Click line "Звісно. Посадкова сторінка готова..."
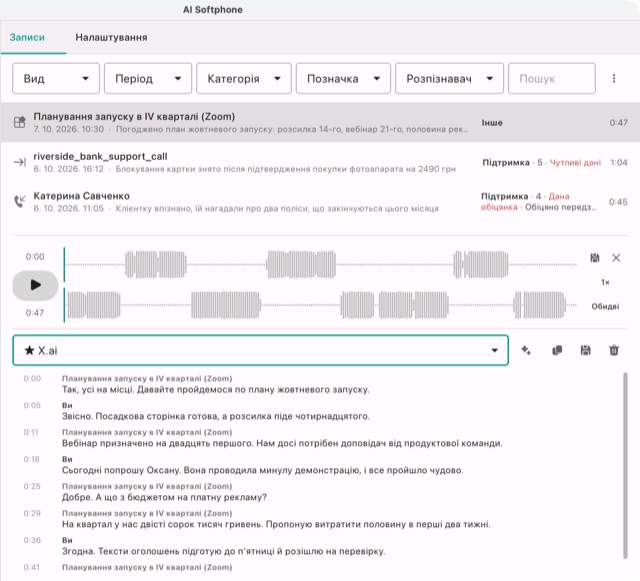Image resolution: width=640 pixels, height=581 pixels. [x=216, y=416]
